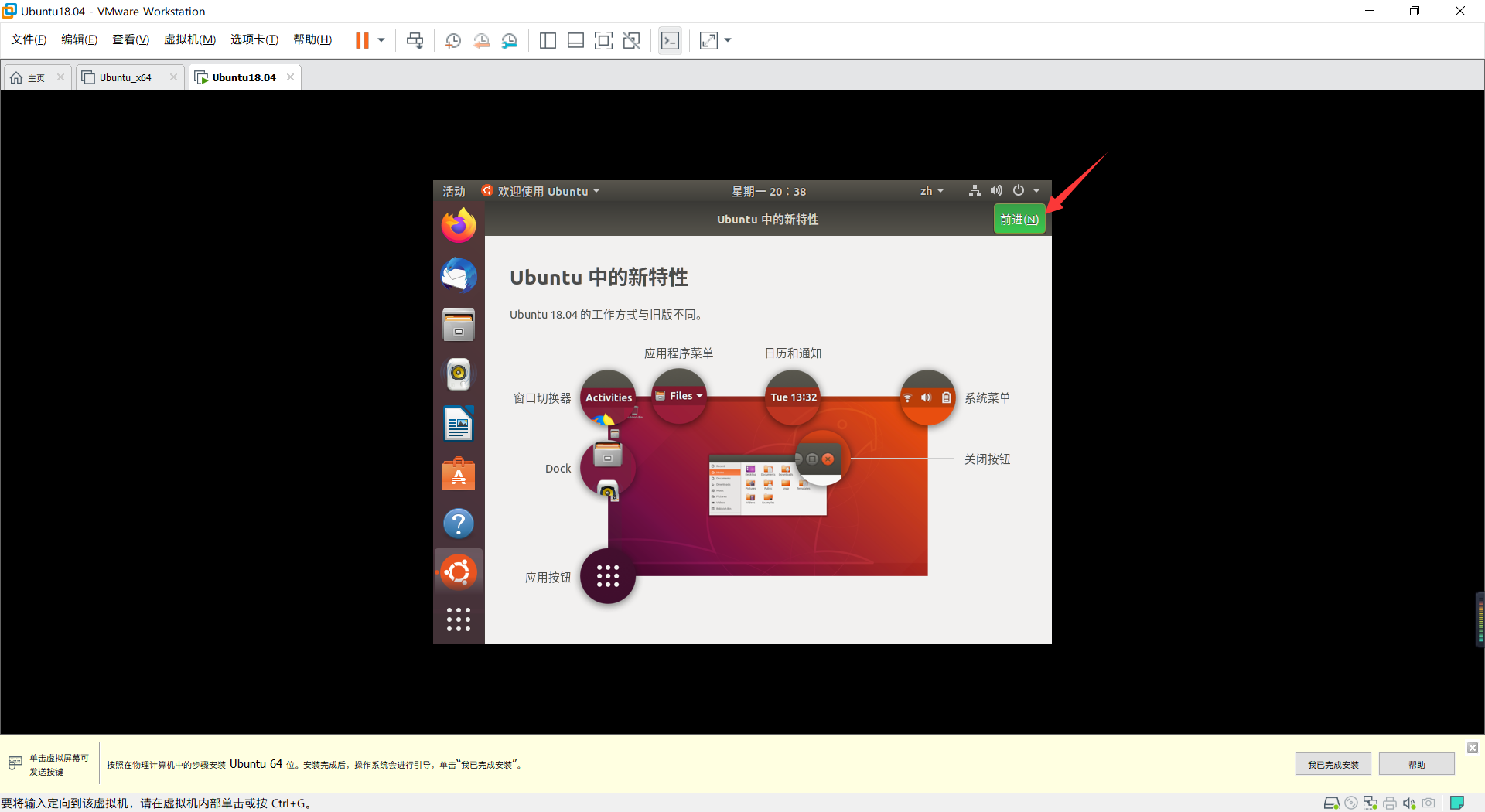The height and width of the screenshot is (812, 1485).
Task: Pause the virtual machine with the orange pause icon
Action: tap(362, 40)
